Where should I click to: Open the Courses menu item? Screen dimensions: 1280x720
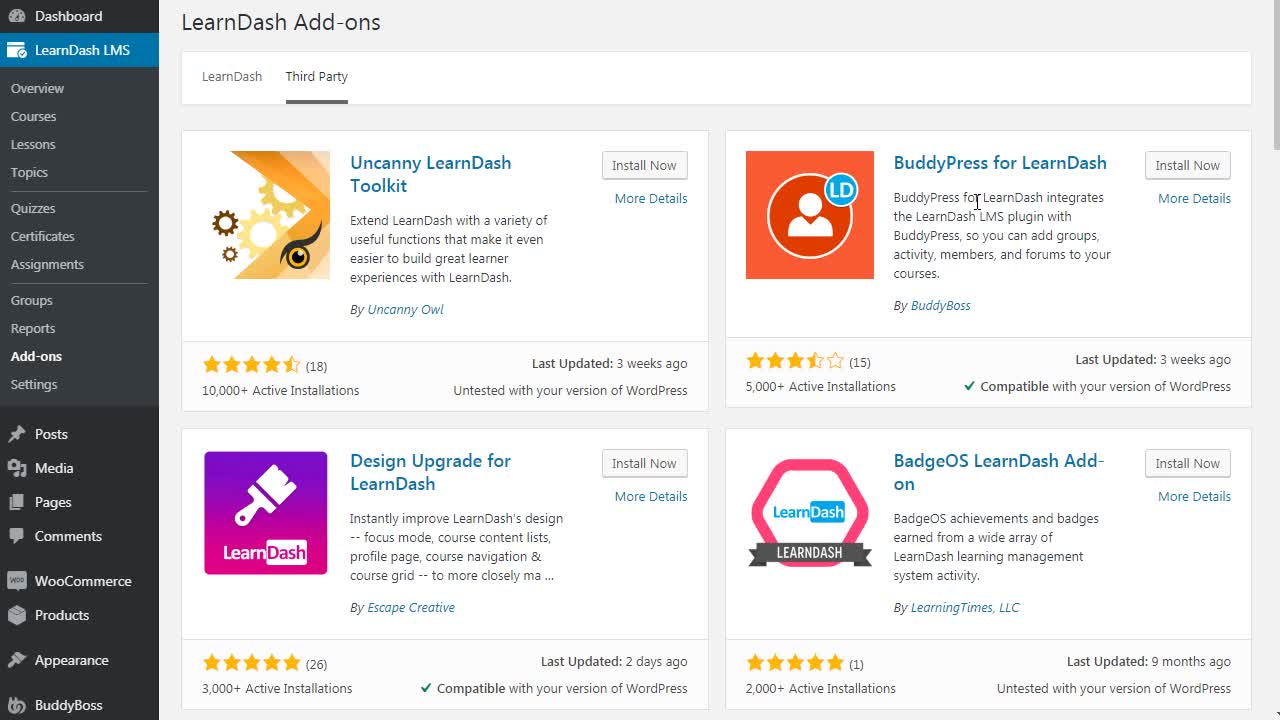[33, 116]
